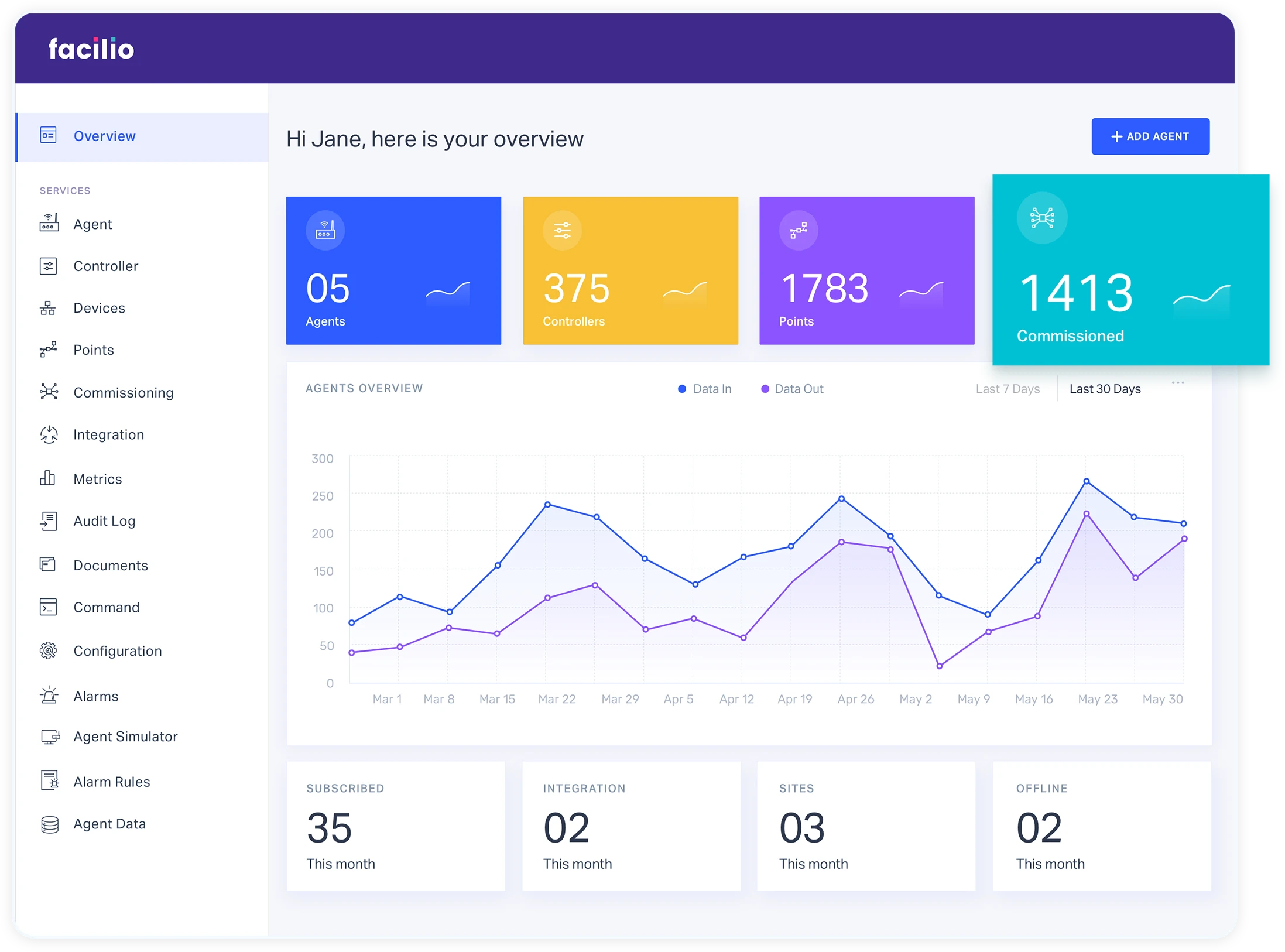Open the teal Commissioned stats card
This screenshot has width=1285, height=952.
click(x=1130, y=270)
